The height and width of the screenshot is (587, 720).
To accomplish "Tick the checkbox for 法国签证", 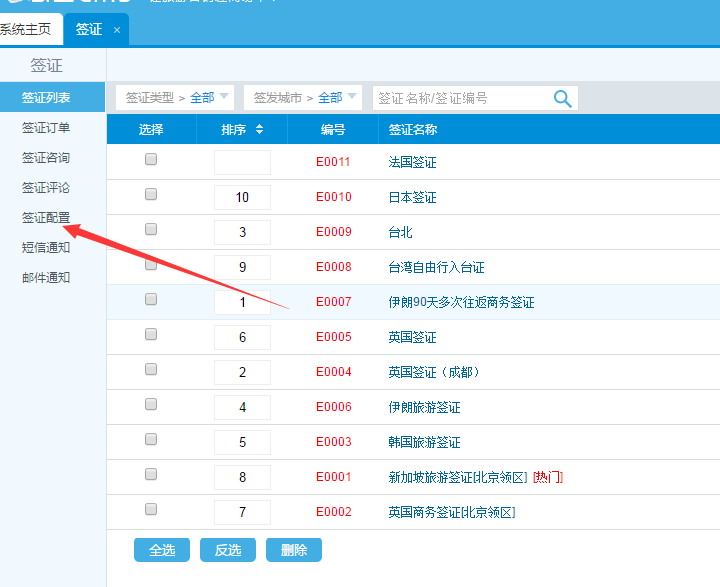I will 151,159.
